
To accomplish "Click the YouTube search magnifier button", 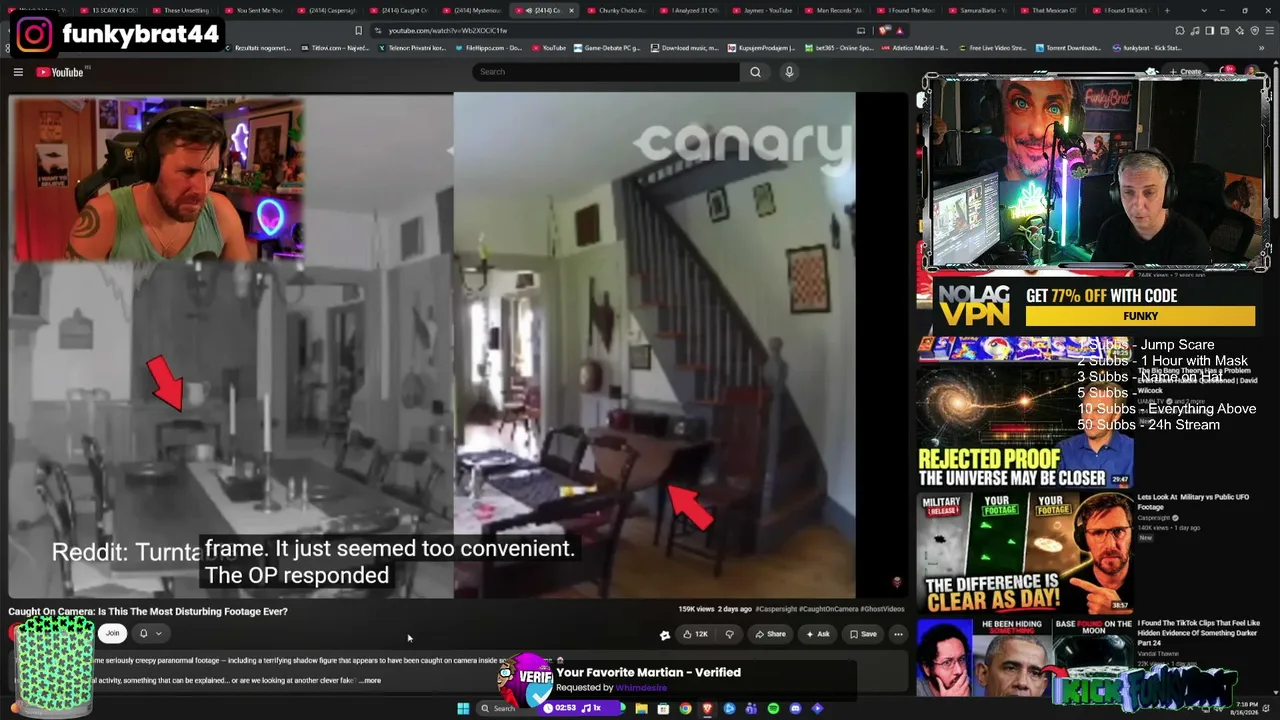I will (x=755, y=72).
